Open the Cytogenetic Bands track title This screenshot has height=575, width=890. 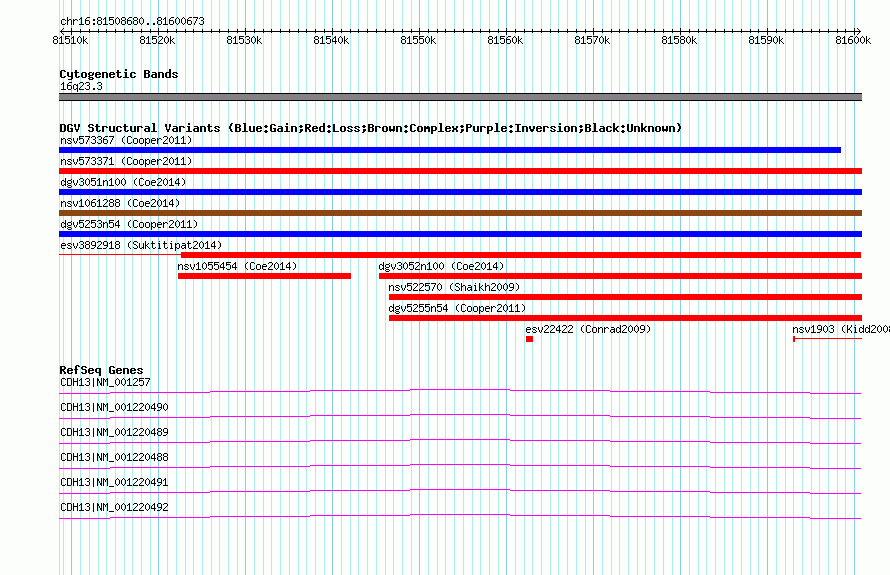[119, 74]
